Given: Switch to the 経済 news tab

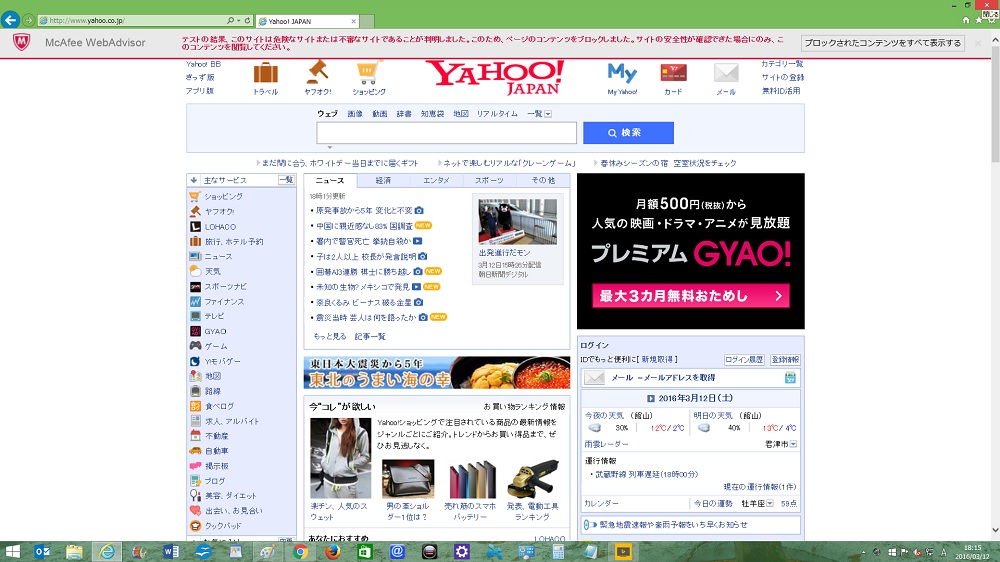Looking at the screenshot, I should tap(383, 180).
